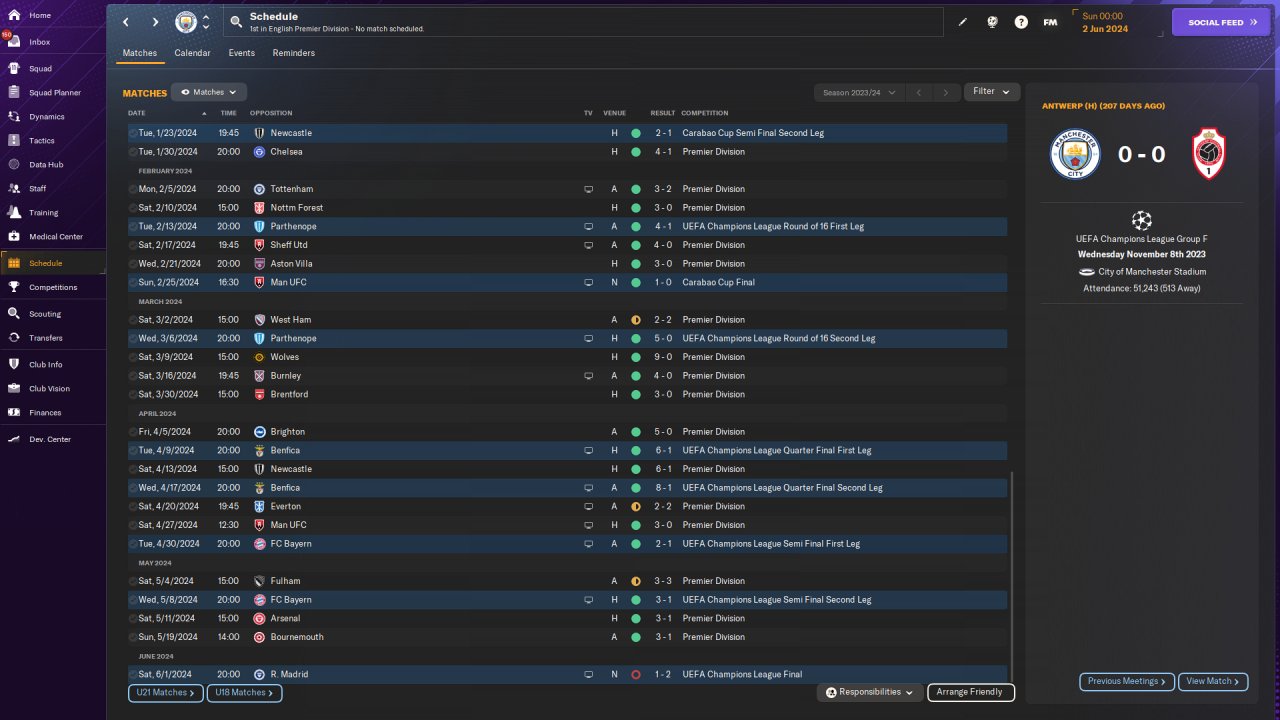
Task: Go to the Training screen
Action: (x=44, y=213)
